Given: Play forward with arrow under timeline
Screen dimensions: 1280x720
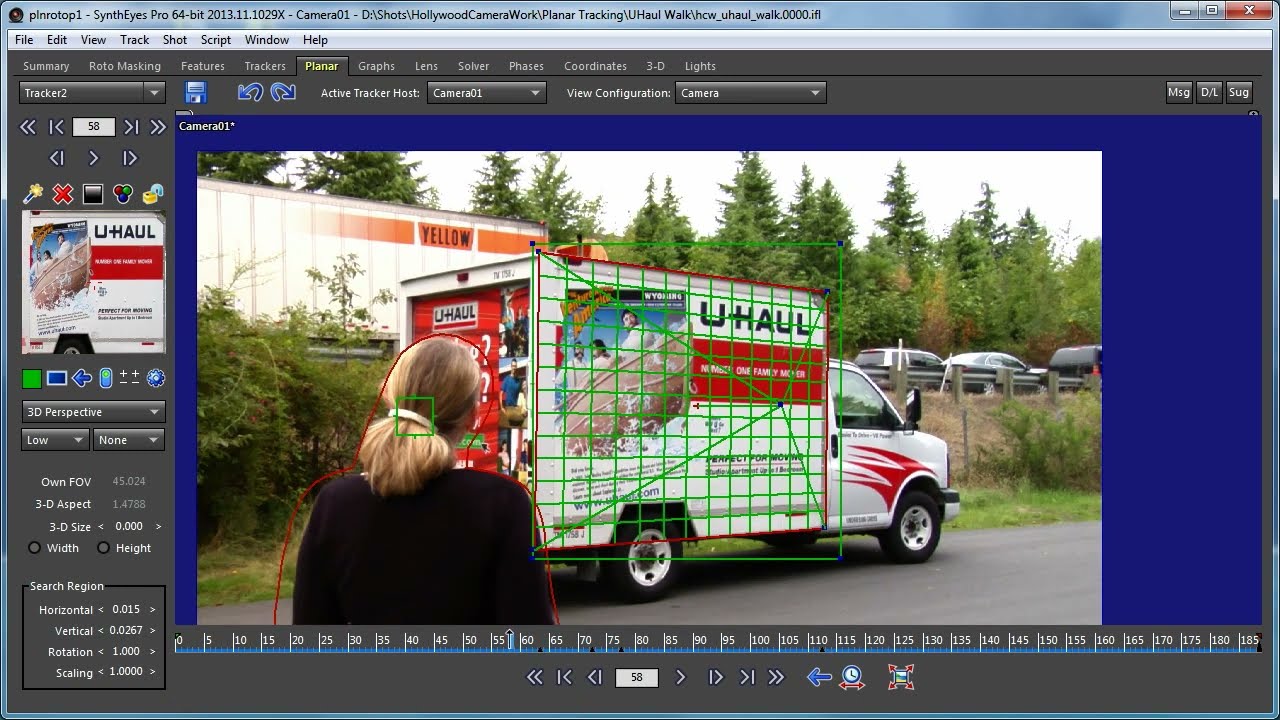Looking at the screenshot, I should (681, 677).
